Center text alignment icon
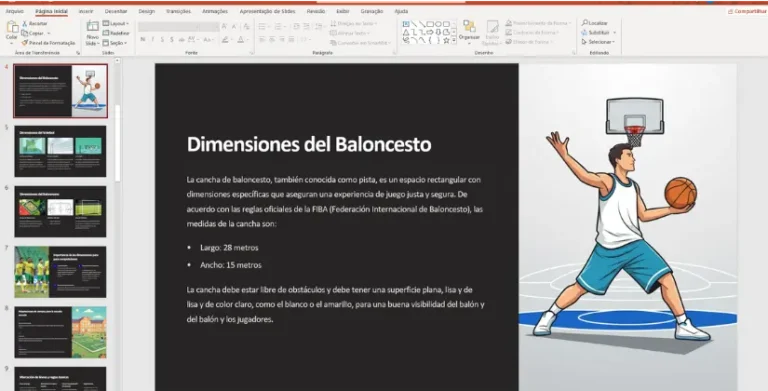The height and width of the screenshot is (391, 768). click(x=272, y=40)
